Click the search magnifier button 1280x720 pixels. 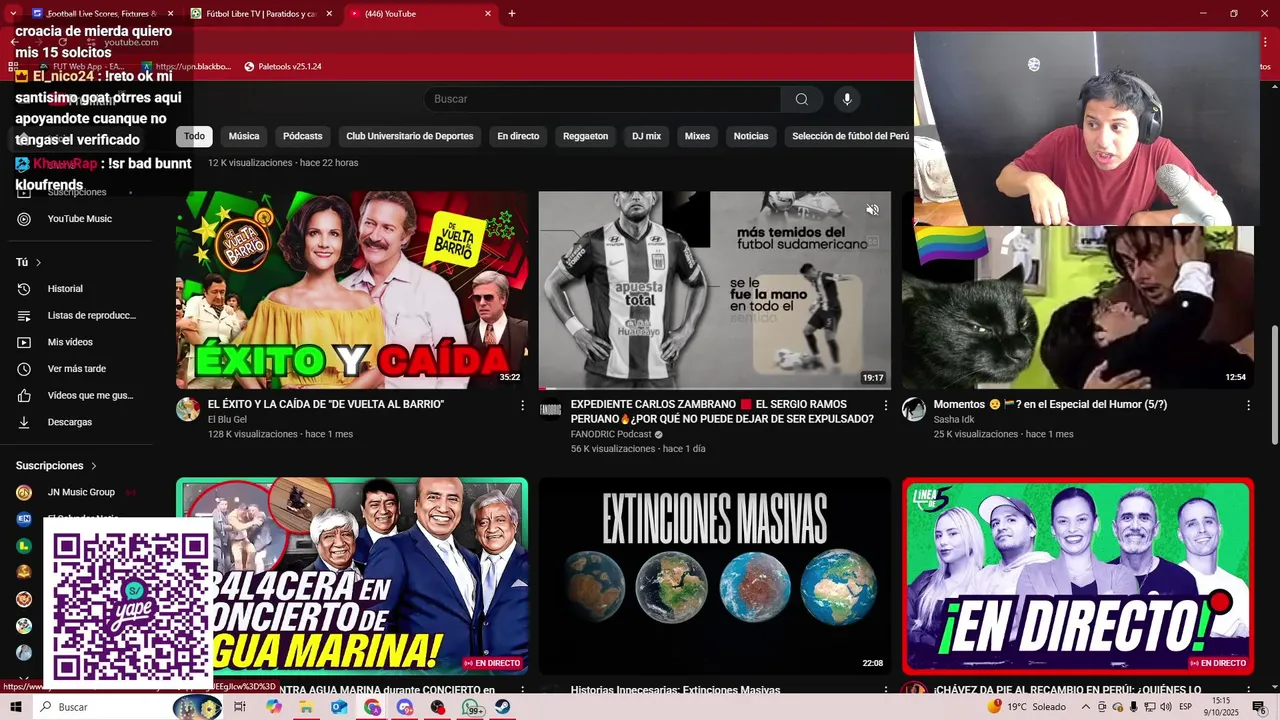coord(802,99)
